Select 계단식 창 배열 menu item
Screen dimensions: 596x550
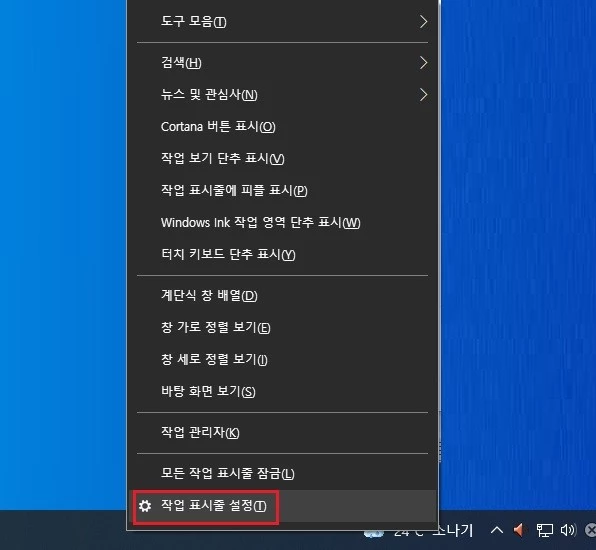click(282, 295)
